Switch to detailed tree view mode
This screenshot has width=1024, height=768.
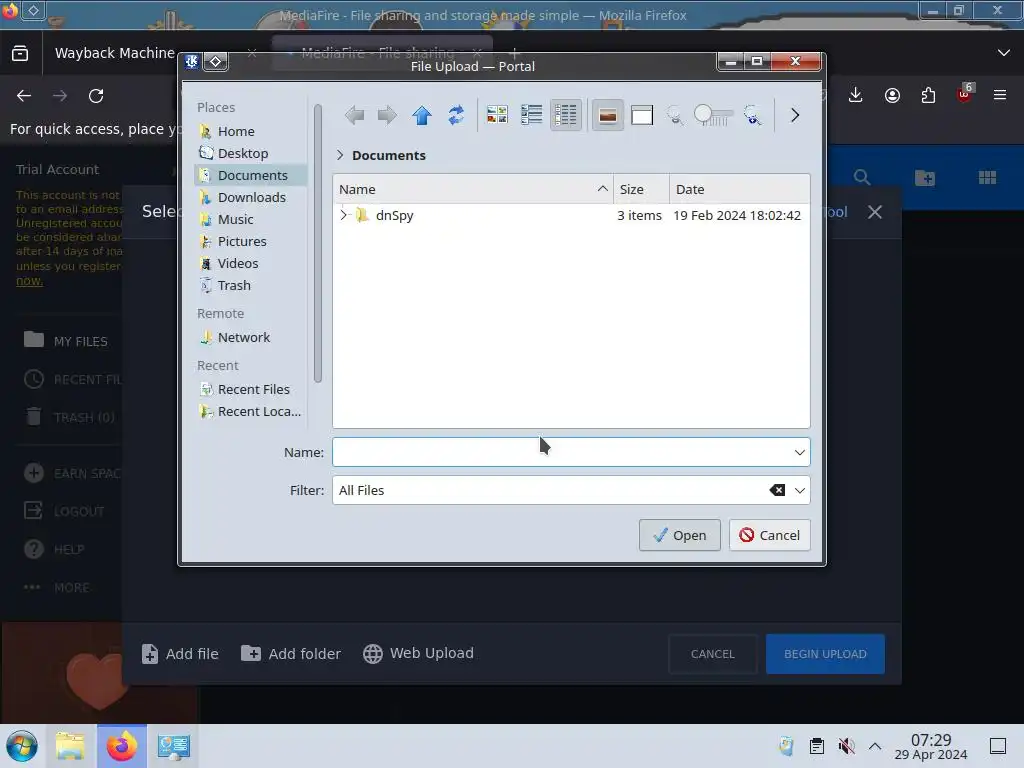pyautogui.click(x=566, y=116)
